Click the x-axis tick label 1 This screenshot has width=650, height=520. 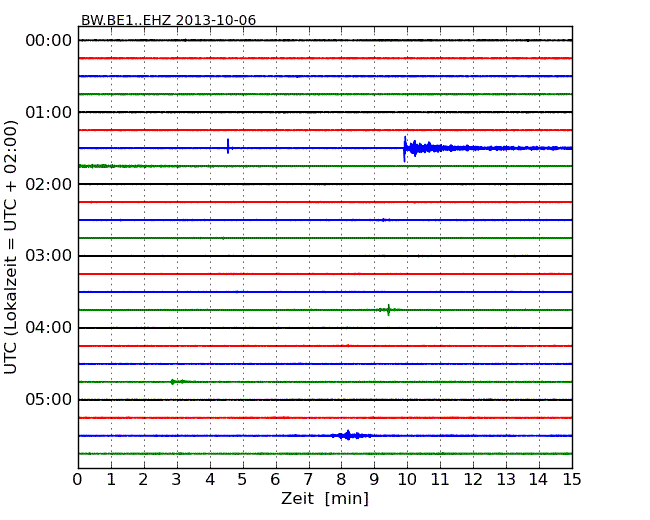click(x=111, y=480)
